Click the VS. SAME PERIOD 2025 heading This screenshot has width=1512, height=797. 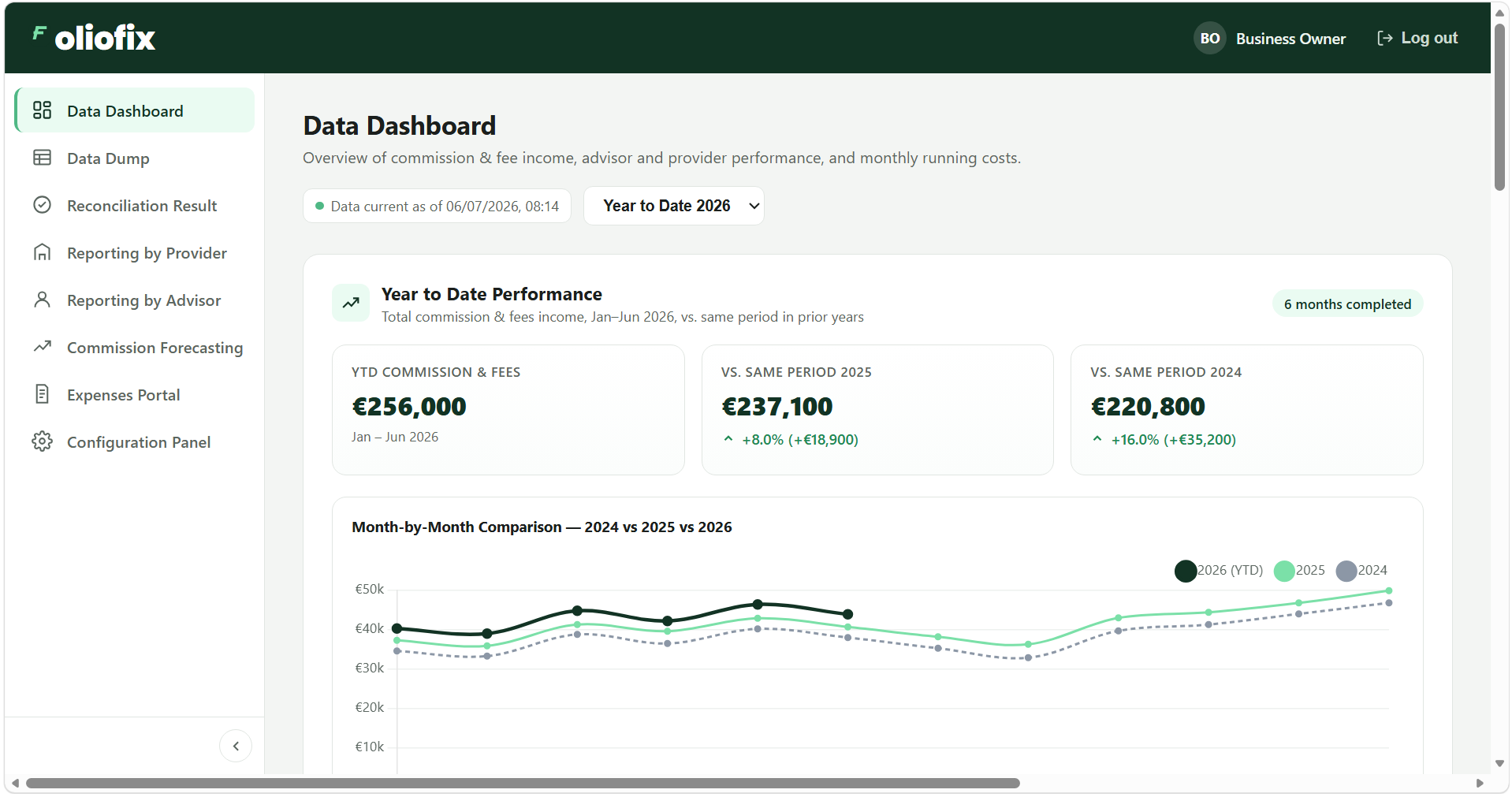coord(796,372)
